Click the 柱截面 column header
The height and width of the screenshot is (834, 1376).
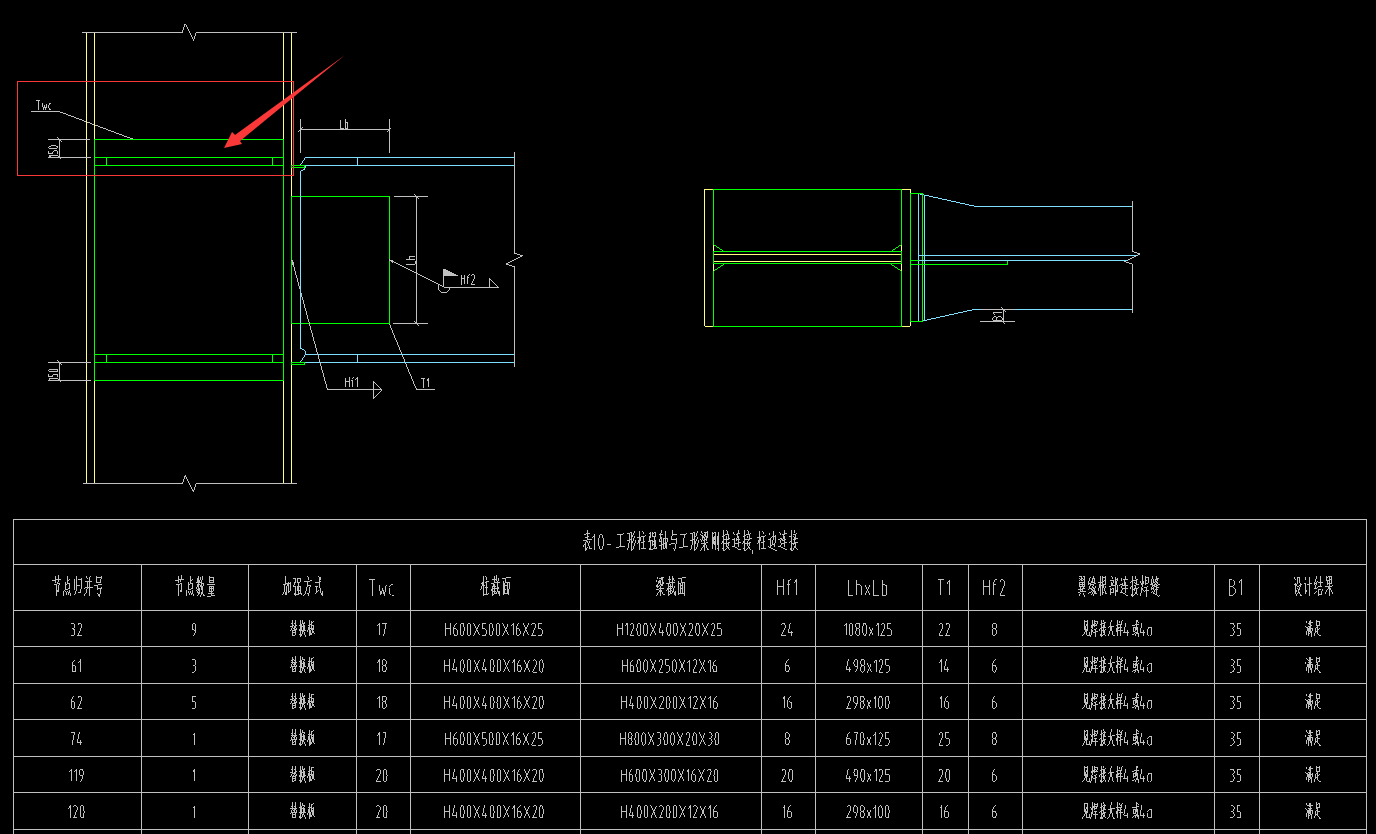[495, 587]
